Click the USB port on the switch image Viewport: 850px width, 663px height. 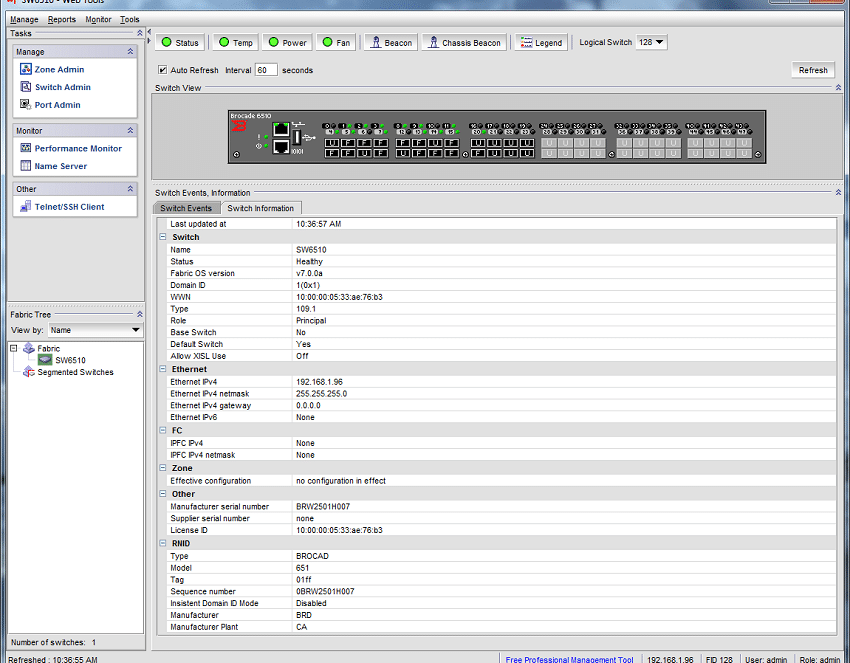pyautogui.click(x=297, y=137)
